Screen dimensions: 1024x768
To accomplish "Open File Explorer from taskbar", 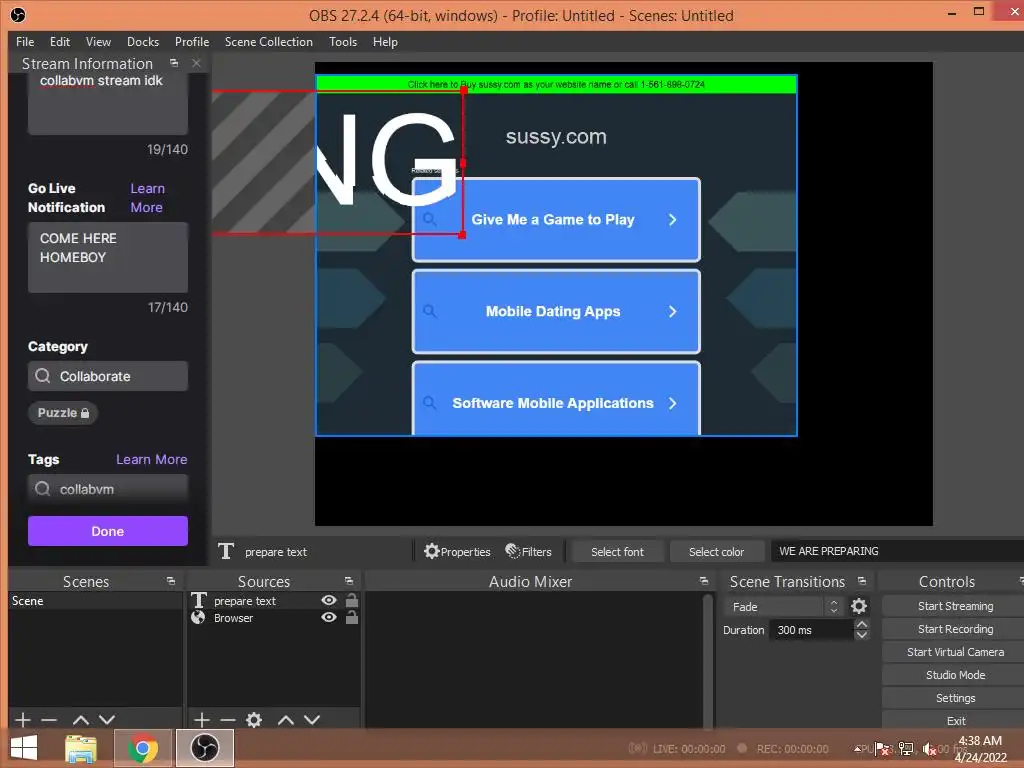I will [x=81, y=748].
